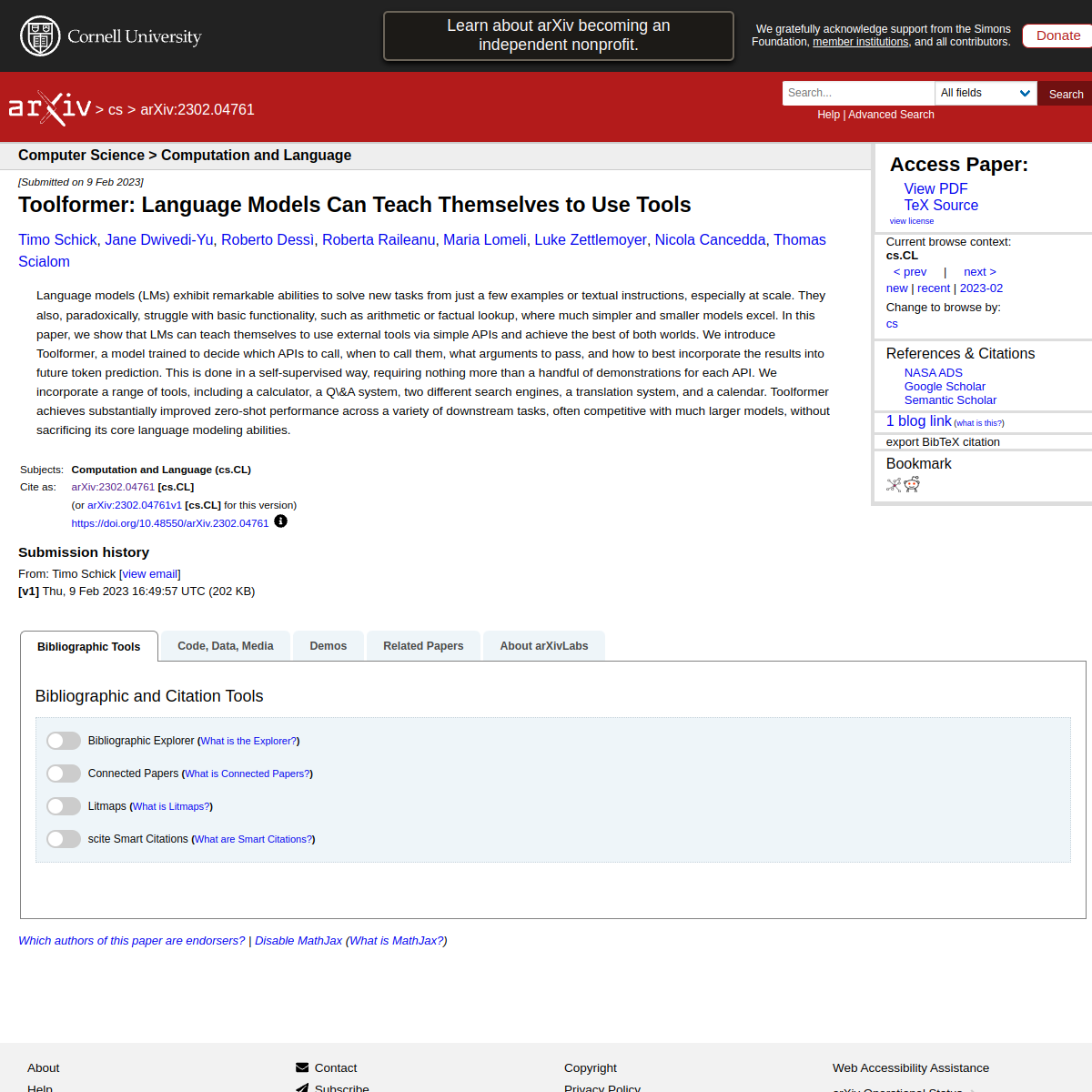Click cs breadcrumb in header
The height and width of the screenshot is (1092, 1092).
click(116, 110)
